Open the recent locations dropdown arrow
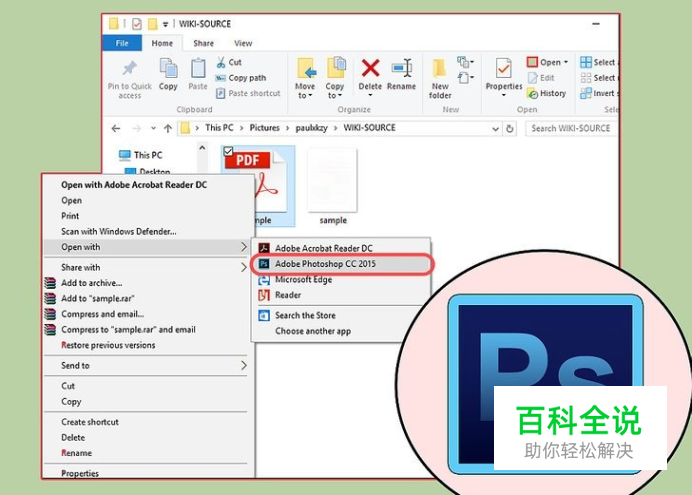The image size is (692, 495). point(153,128)
